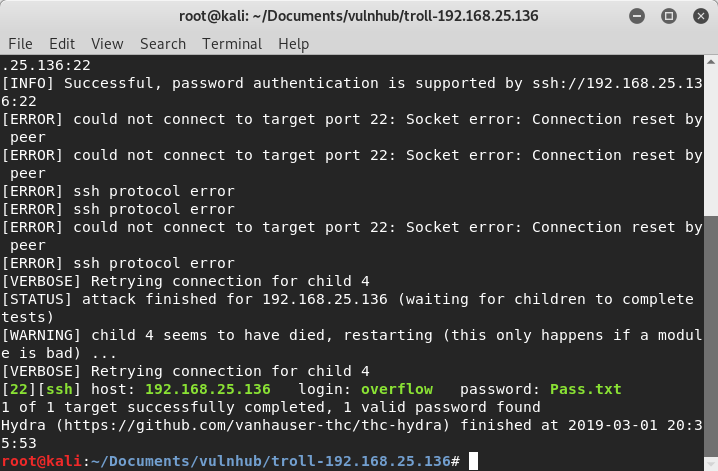Open the View menu

point(107,44)
